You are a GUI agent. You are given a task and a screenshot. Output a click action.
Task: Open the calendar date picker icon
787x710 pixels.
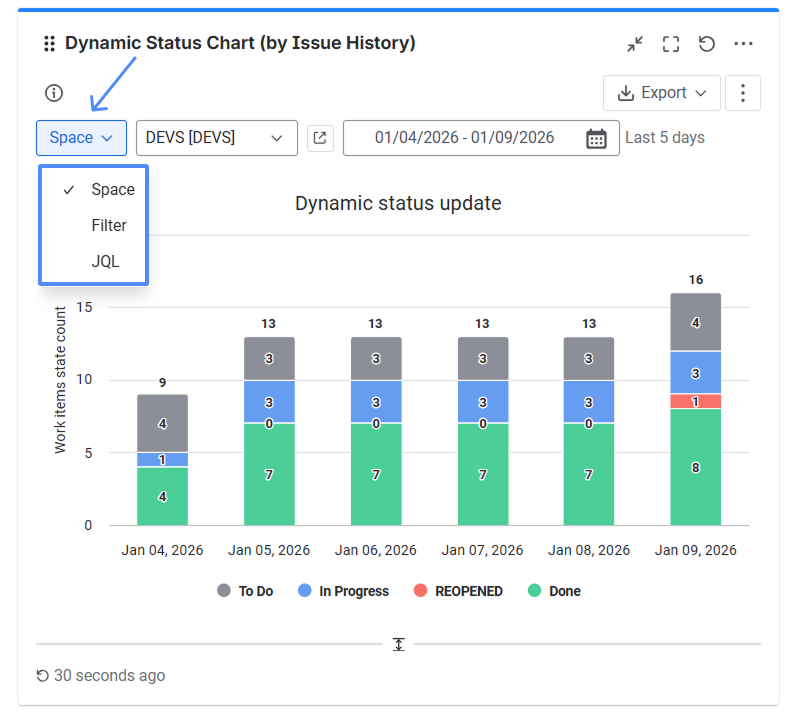(x=596, y=138)
